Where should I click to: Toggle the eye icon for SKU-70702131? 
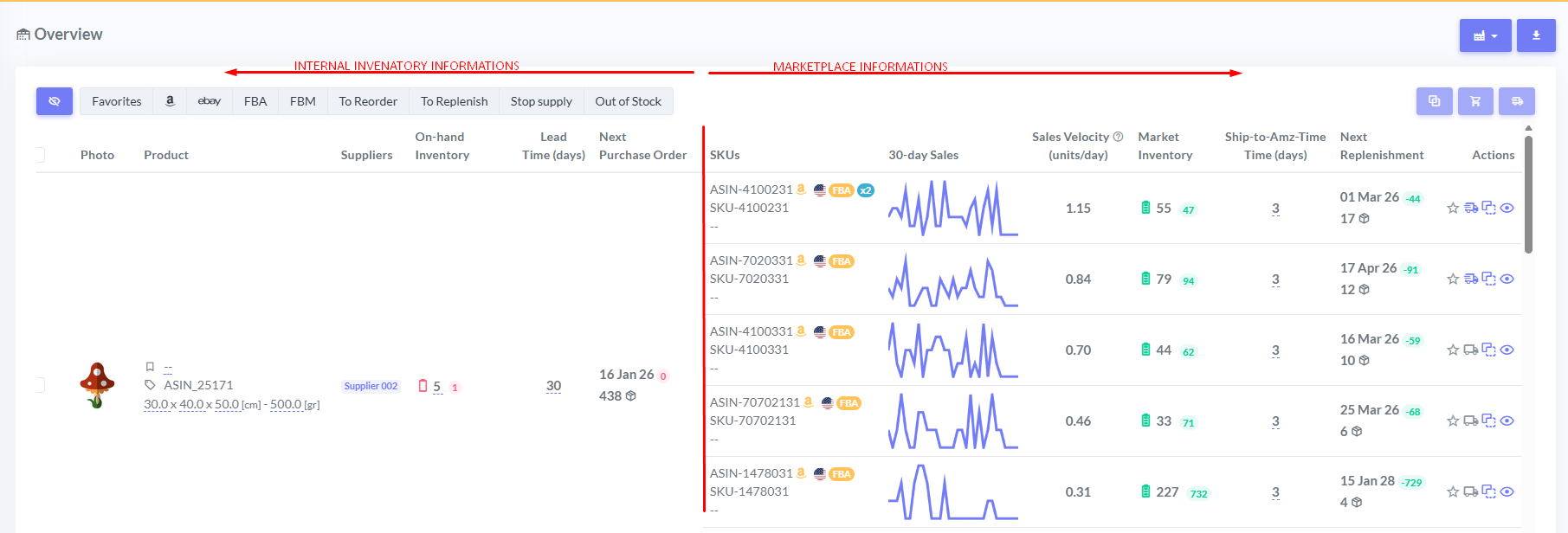[1507, 421]
